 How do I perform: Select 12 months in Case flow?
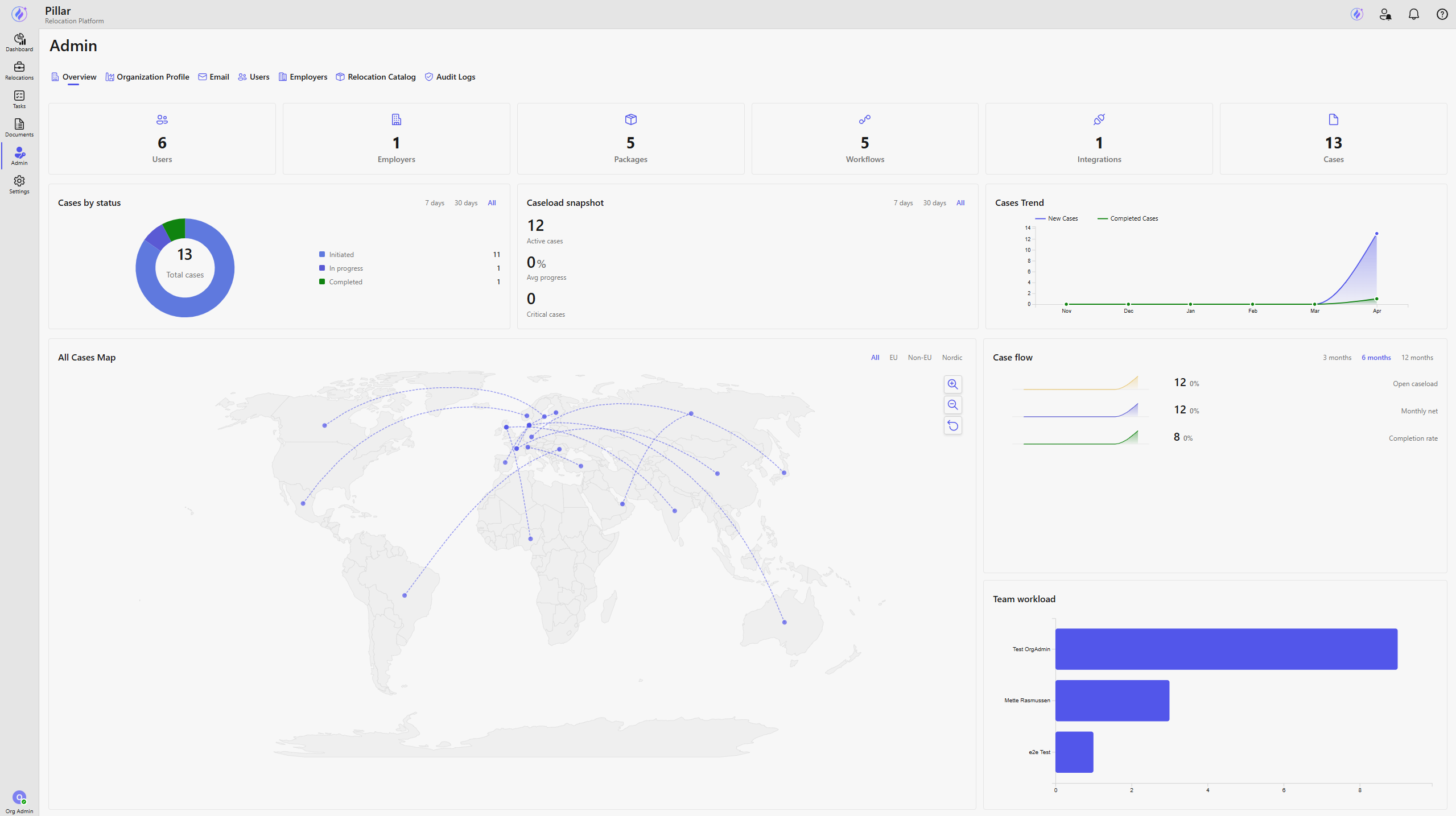[1417, 358]
